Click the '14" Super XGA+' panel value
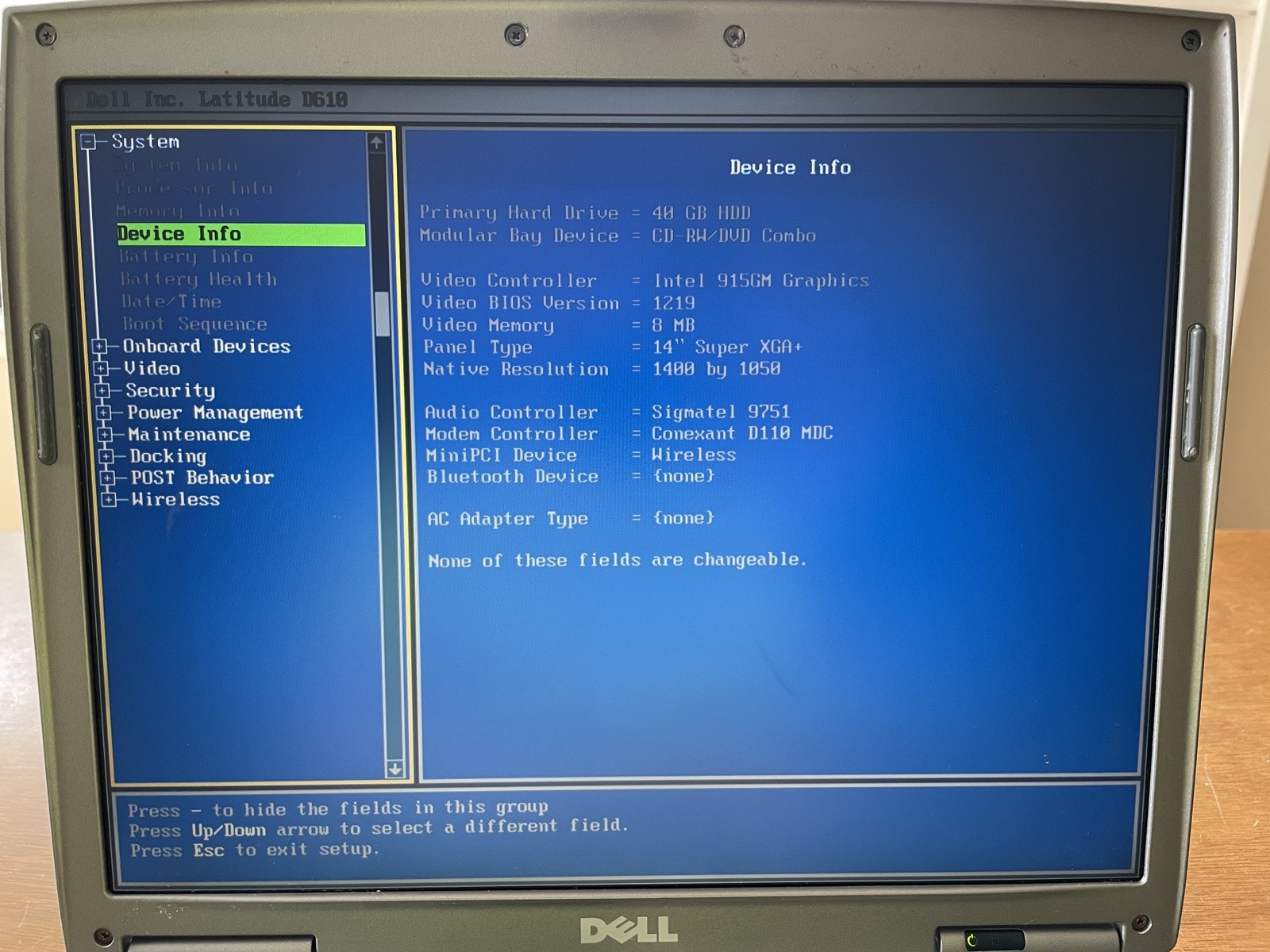 (728, 347)
